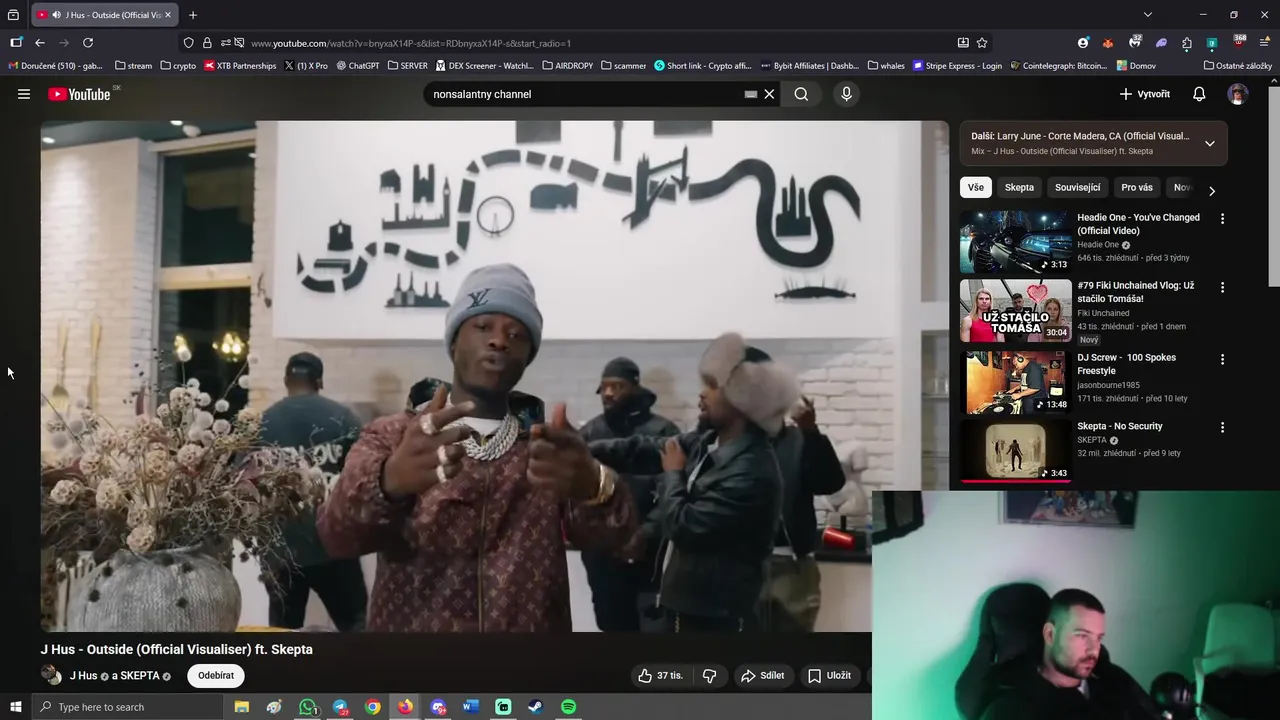Open the YouTube account avatar menu
This screenshot has width=1280, height=720.
tap(1238, 94)
